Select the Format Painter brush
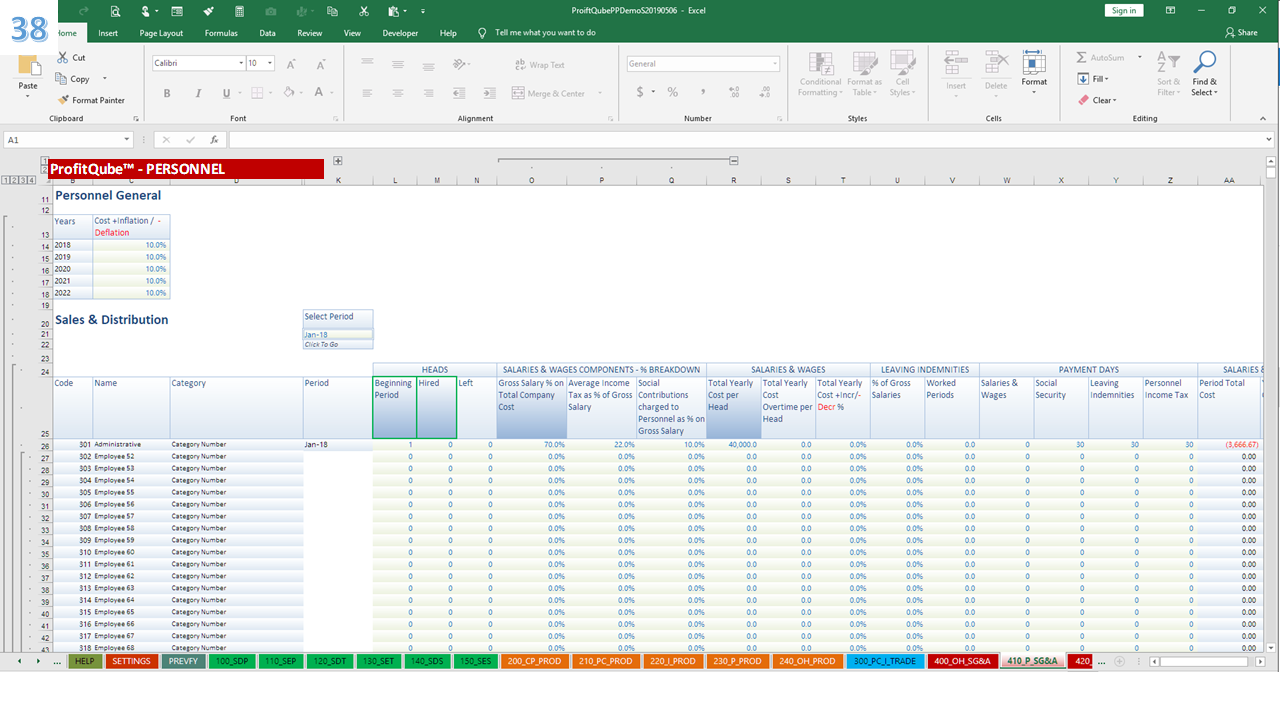The height and width of the screenshot is (720, 1280). 63,100
